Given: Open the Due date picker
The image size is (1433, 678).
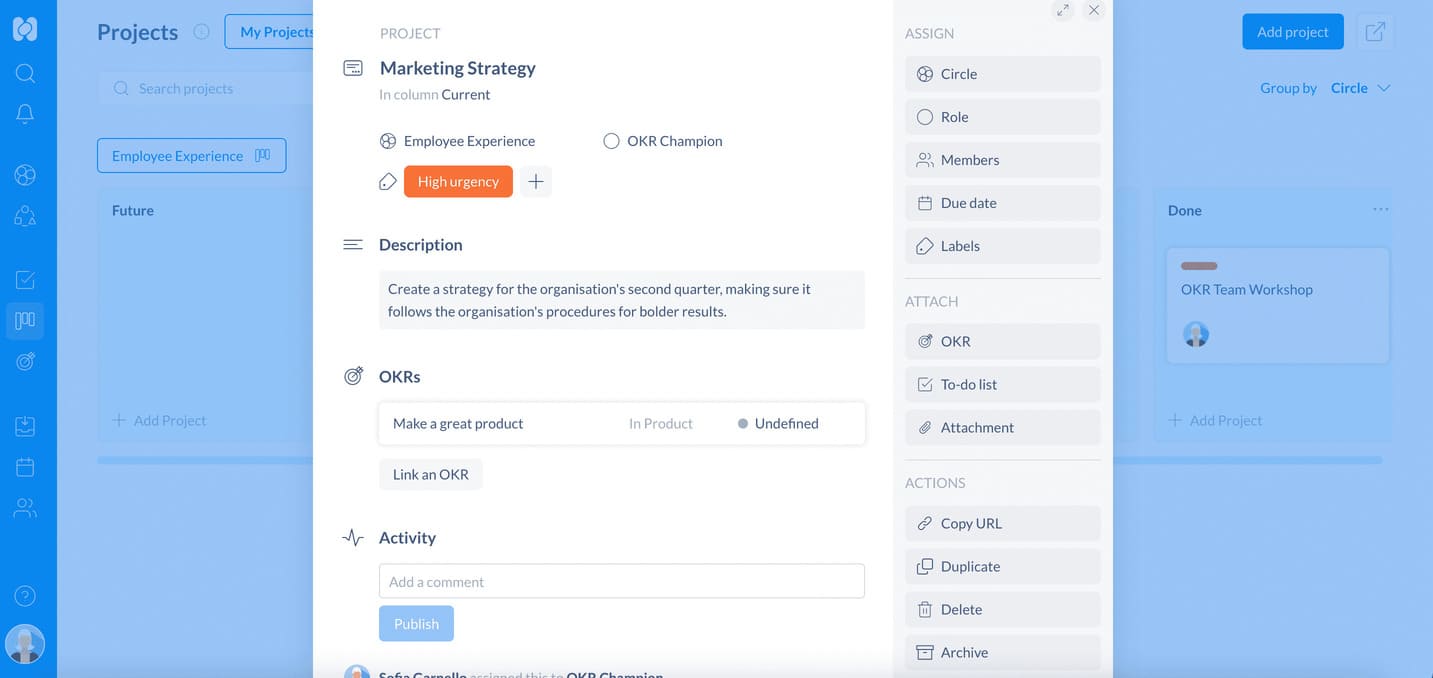Looking at the screenshot, I should click(x=1002, y=203).
